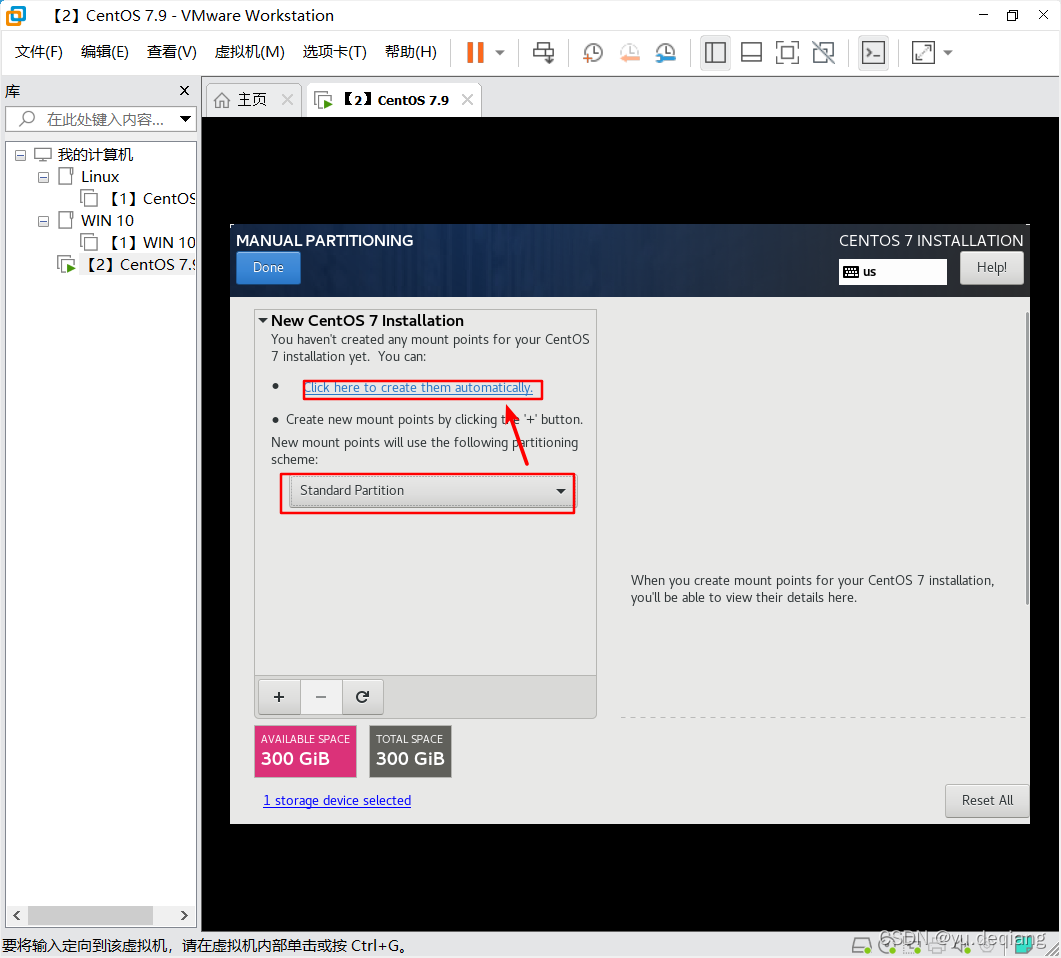This screenshot has width=1061, height=958.
Task: Send Ctrl+Alt+Del to the virtual machine icon
Action: [x=543, y=52]
